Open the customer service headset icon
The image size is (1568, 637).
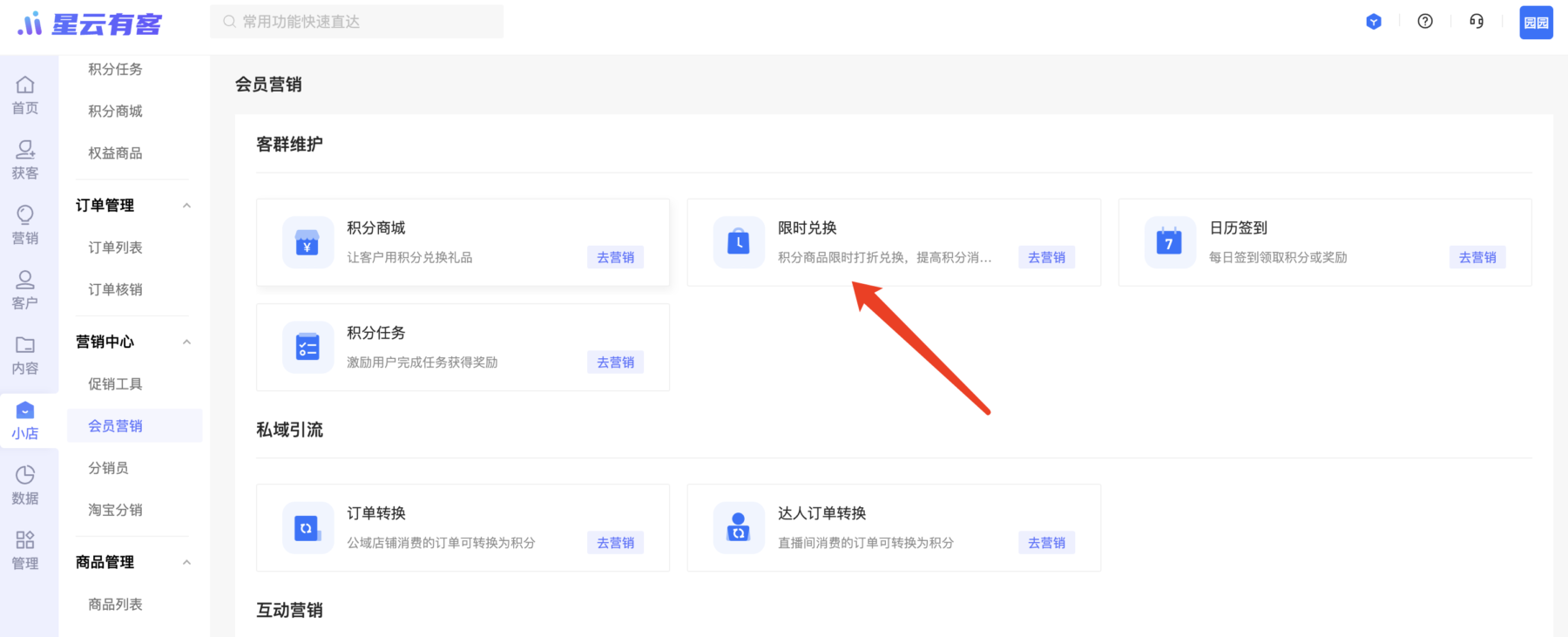tap(1477, 21)
